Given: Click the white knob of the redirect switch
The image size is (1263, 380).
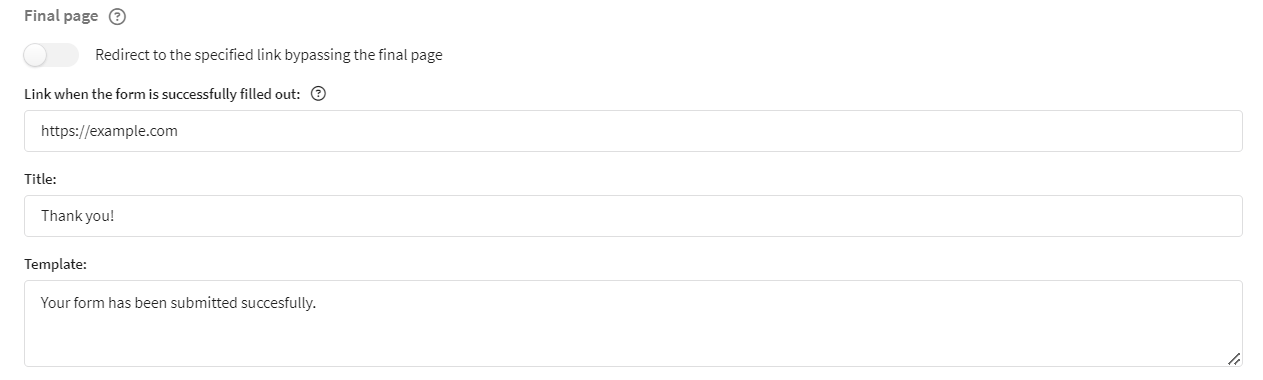Looking at the screenshot, I should [36, 55].
